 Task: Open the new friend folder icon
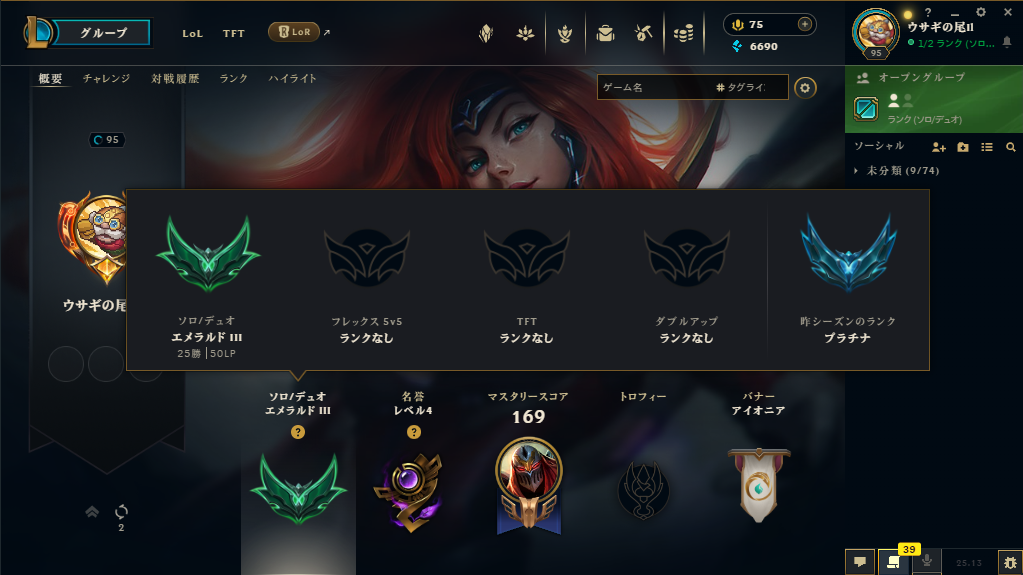963,148
